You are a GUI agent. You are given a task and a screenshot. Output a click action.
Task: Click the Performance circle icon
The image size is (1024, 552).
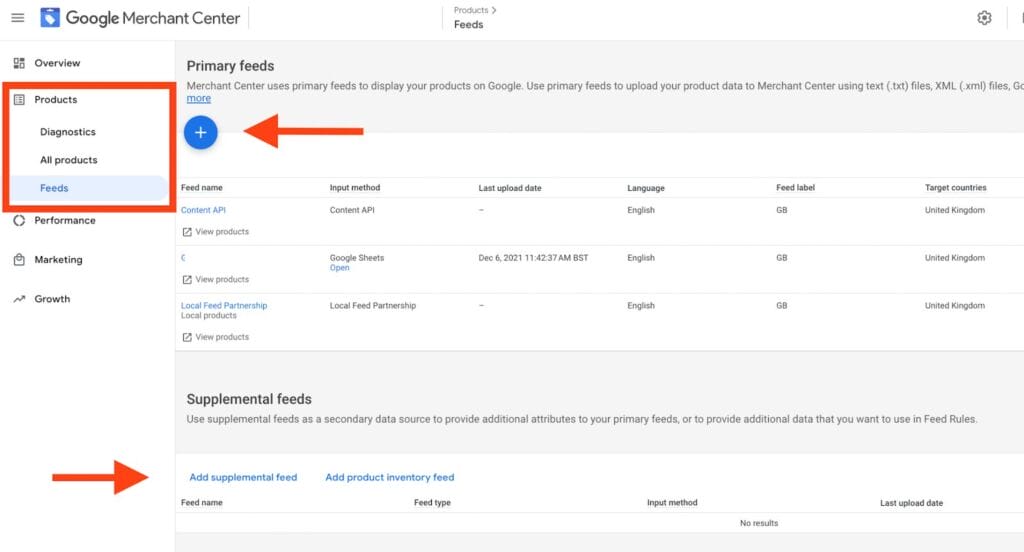(19, 220)
